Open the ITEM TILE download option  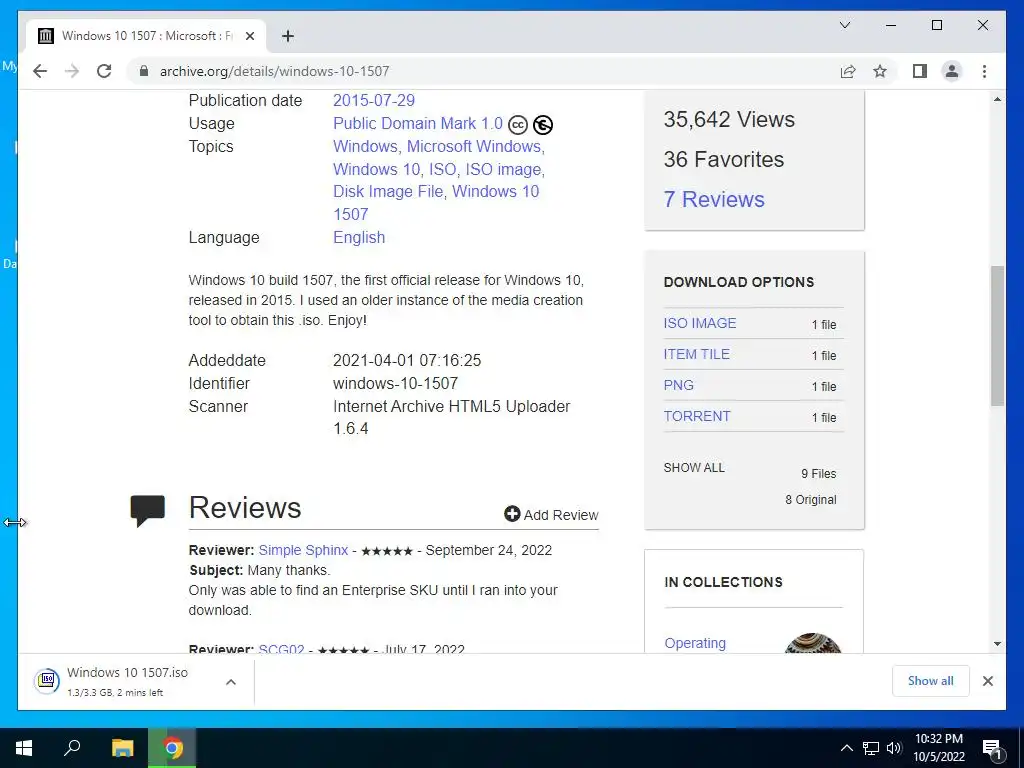tap(696, 354)
